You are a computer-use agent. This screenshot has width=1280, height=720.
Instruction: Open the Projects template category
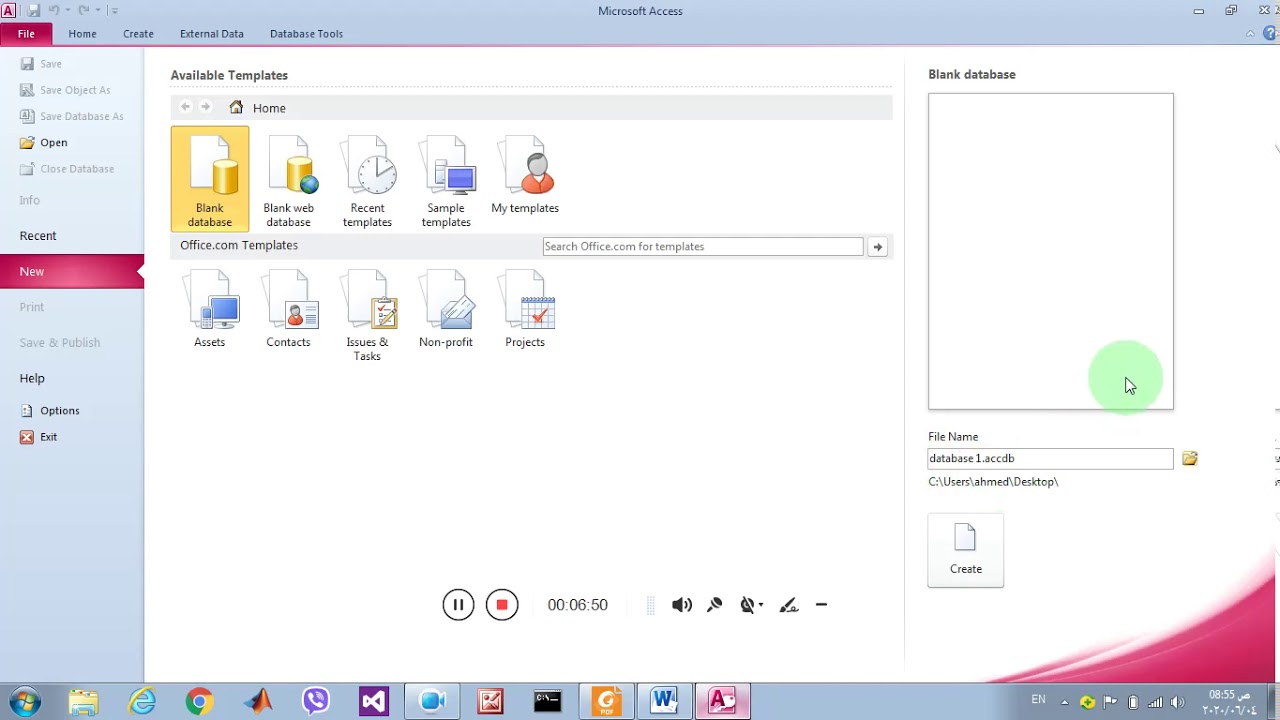[x=525, y=309]
